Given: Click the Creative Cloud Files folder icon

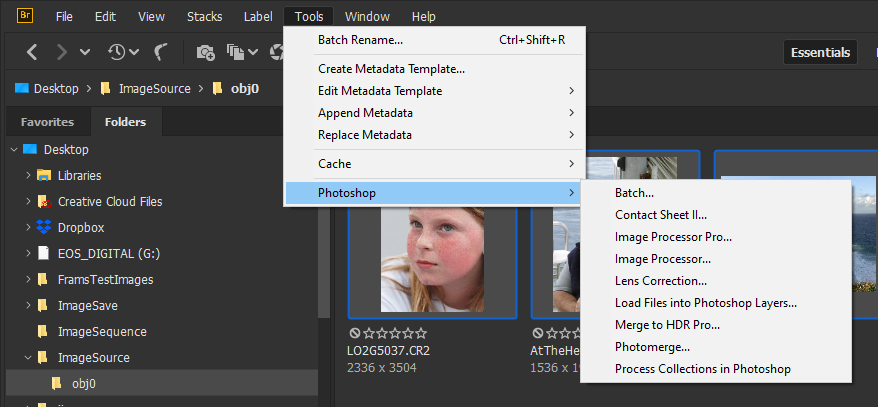Looking at the screenshot, I should click(44, 201).
